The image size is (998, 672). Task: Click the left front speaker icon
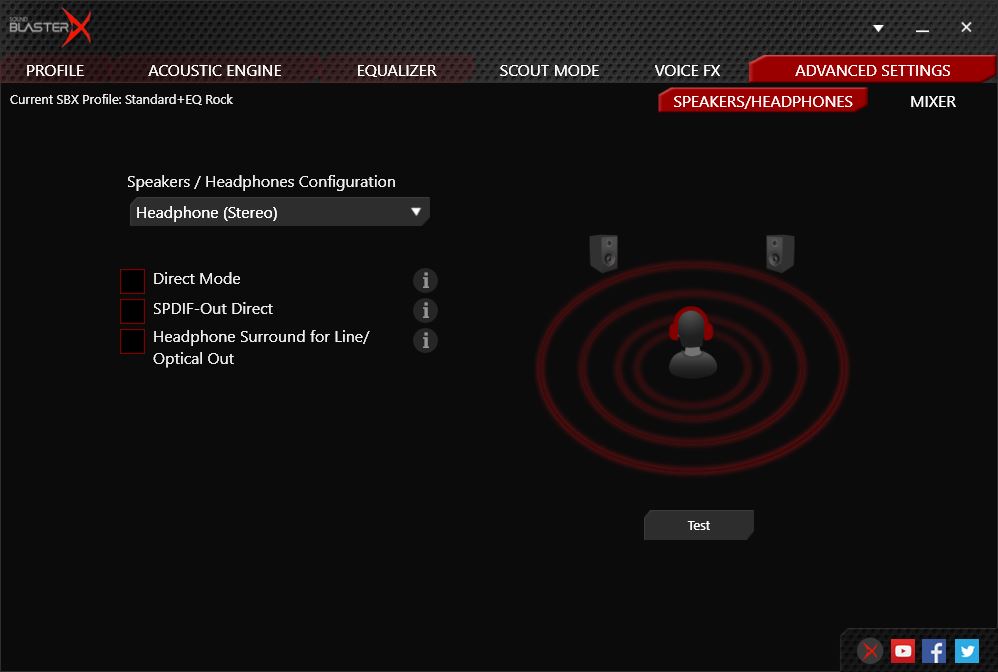tap(603, 254)
